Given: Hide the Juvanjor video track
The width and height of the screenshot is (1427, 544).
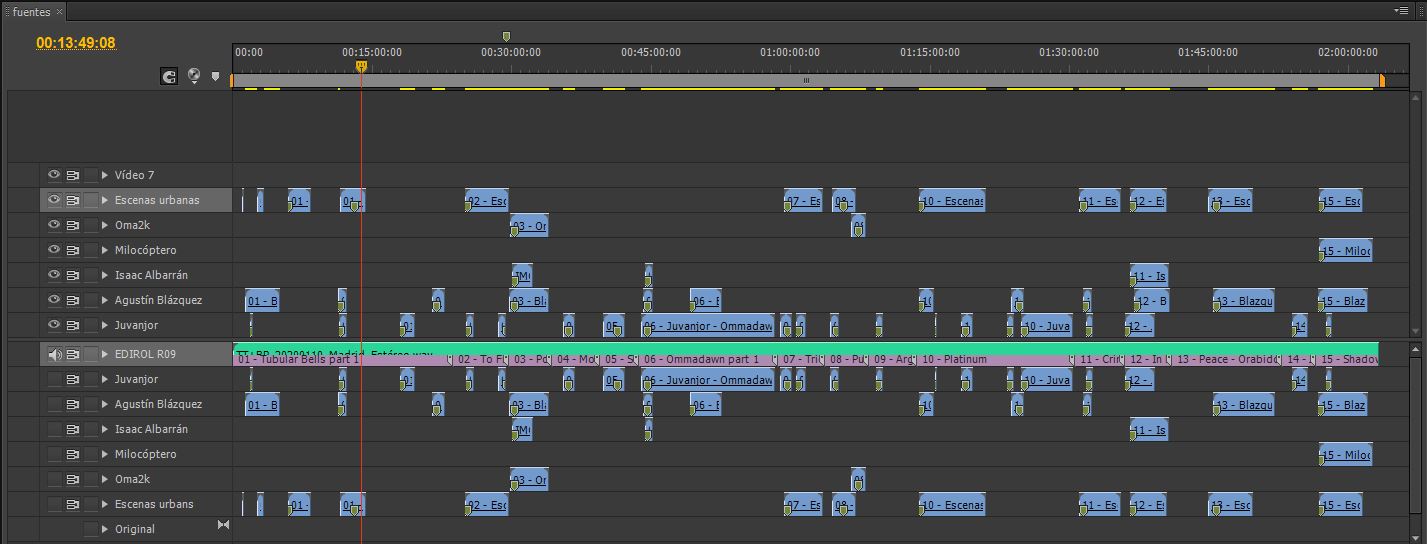Looking at the screenshot, I should coord(54,325).
